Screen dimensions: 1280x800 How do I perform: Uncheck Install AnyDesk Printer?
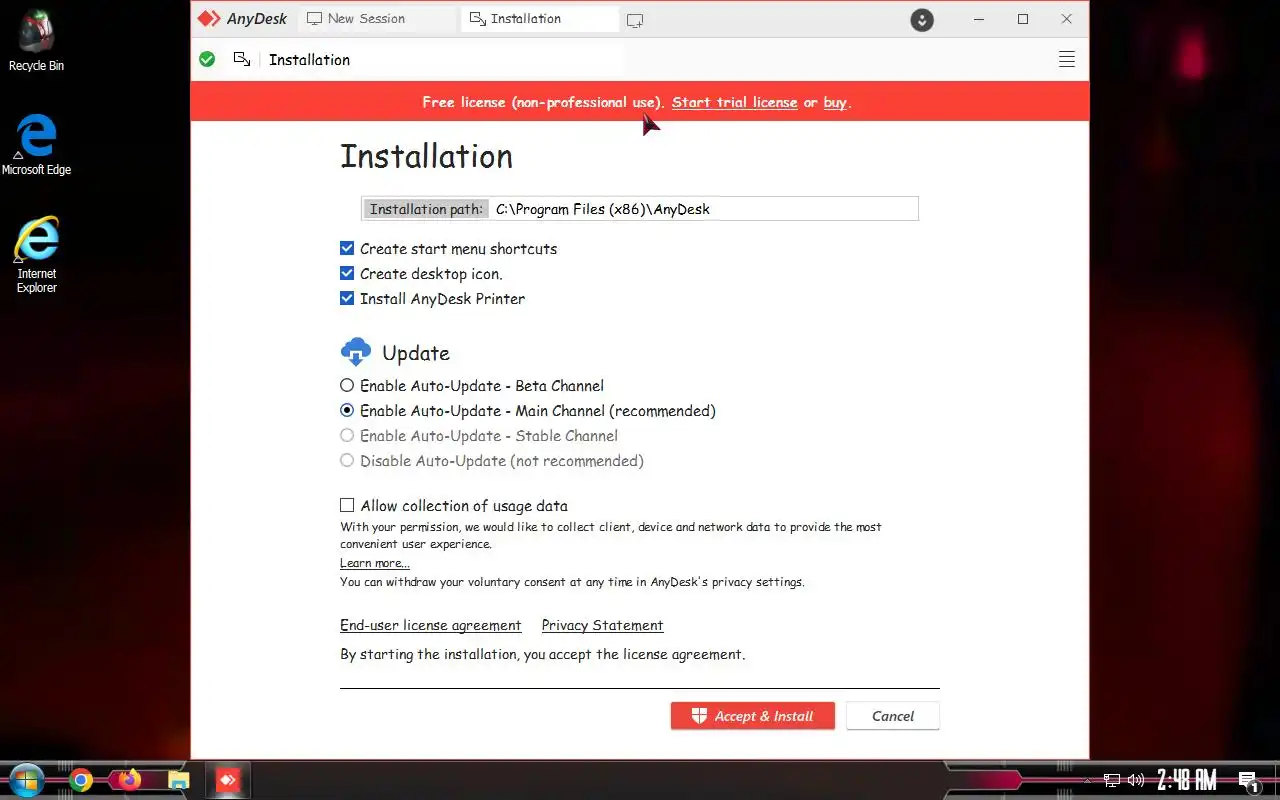347,298
